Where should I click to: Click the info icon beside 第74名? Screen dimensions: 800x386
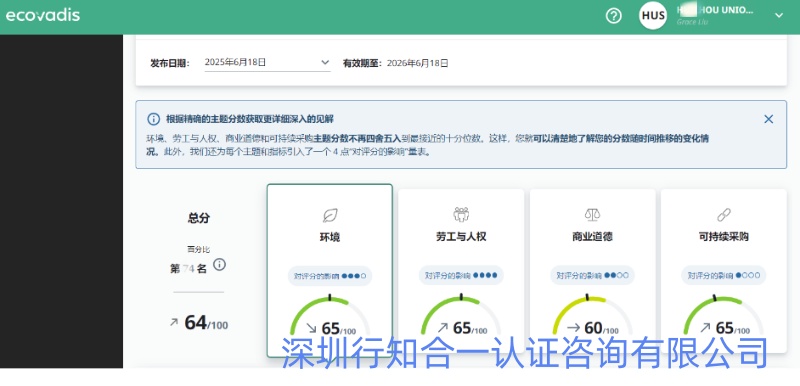point(219,265)
